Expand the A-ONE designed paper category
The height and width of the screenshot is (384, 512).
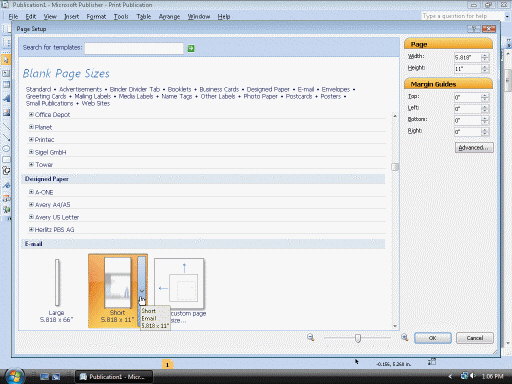tap(31, 192)
